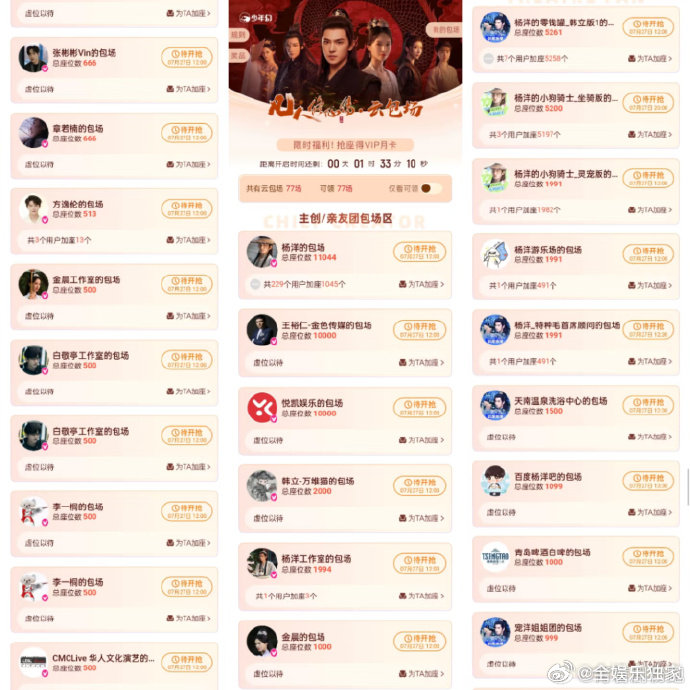Click the 少年幻 logo on the banner
The image size is (690, 690).
click(256, 18)
